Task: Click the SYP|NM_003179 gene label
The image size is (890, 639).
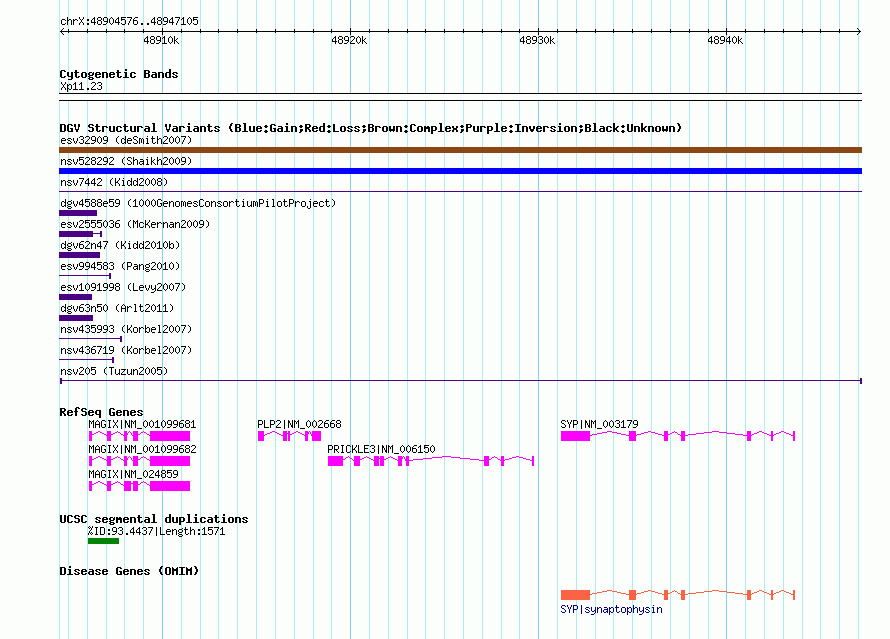Action: (x=599, y=424)
